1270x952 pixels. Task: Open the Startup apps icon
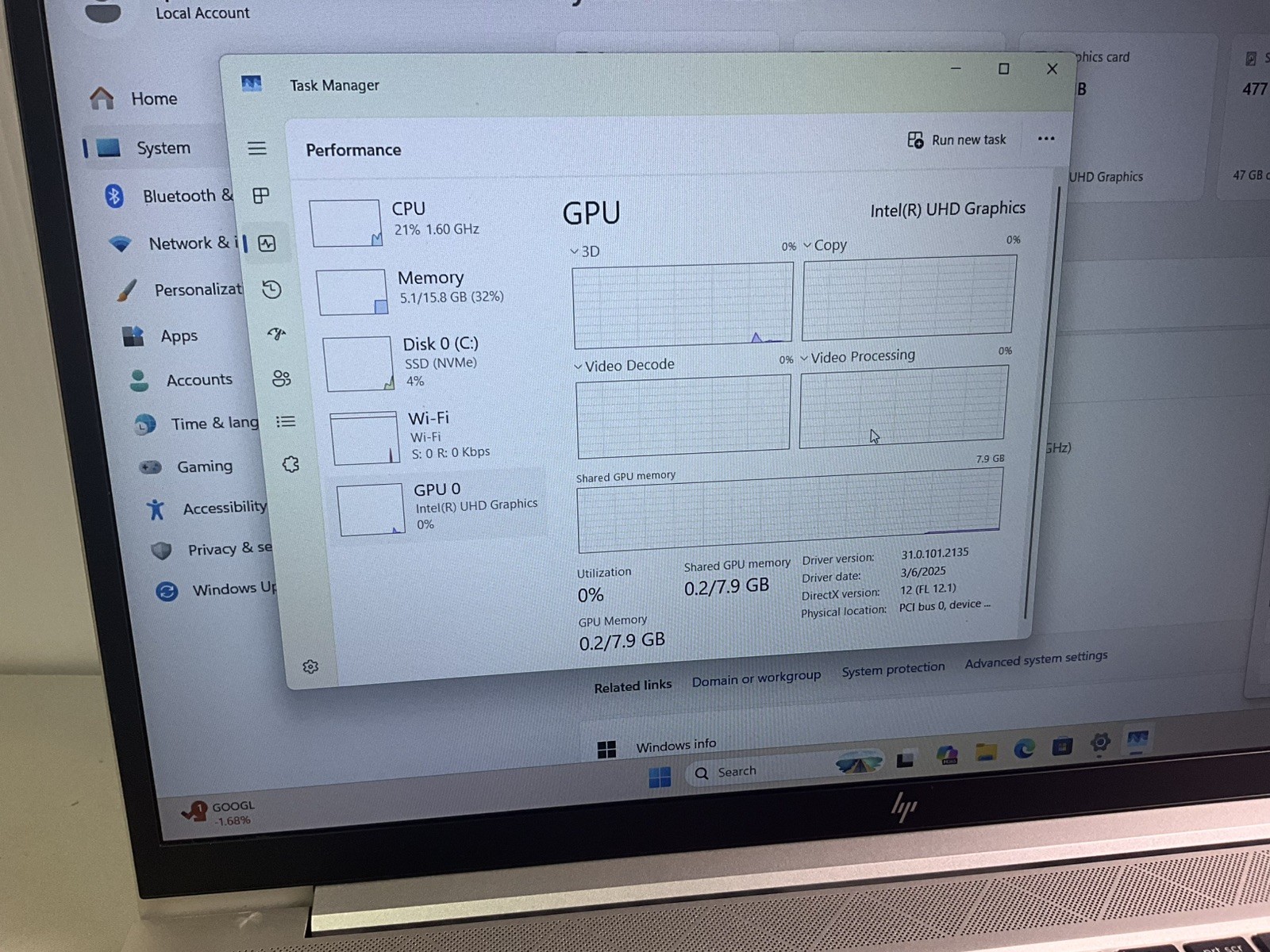pos(276,334)
